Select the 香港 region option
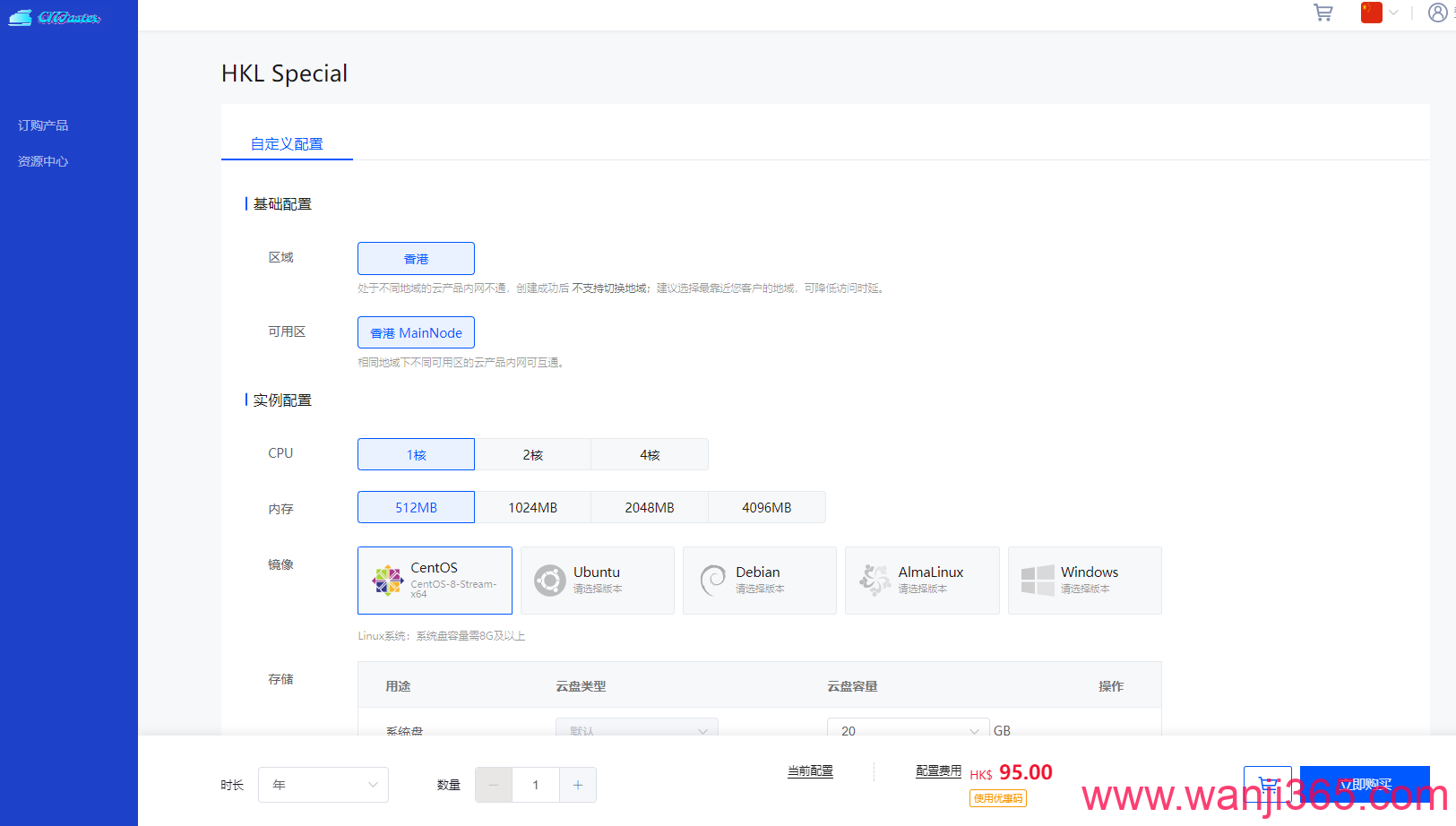 click(x=416, y=258)
